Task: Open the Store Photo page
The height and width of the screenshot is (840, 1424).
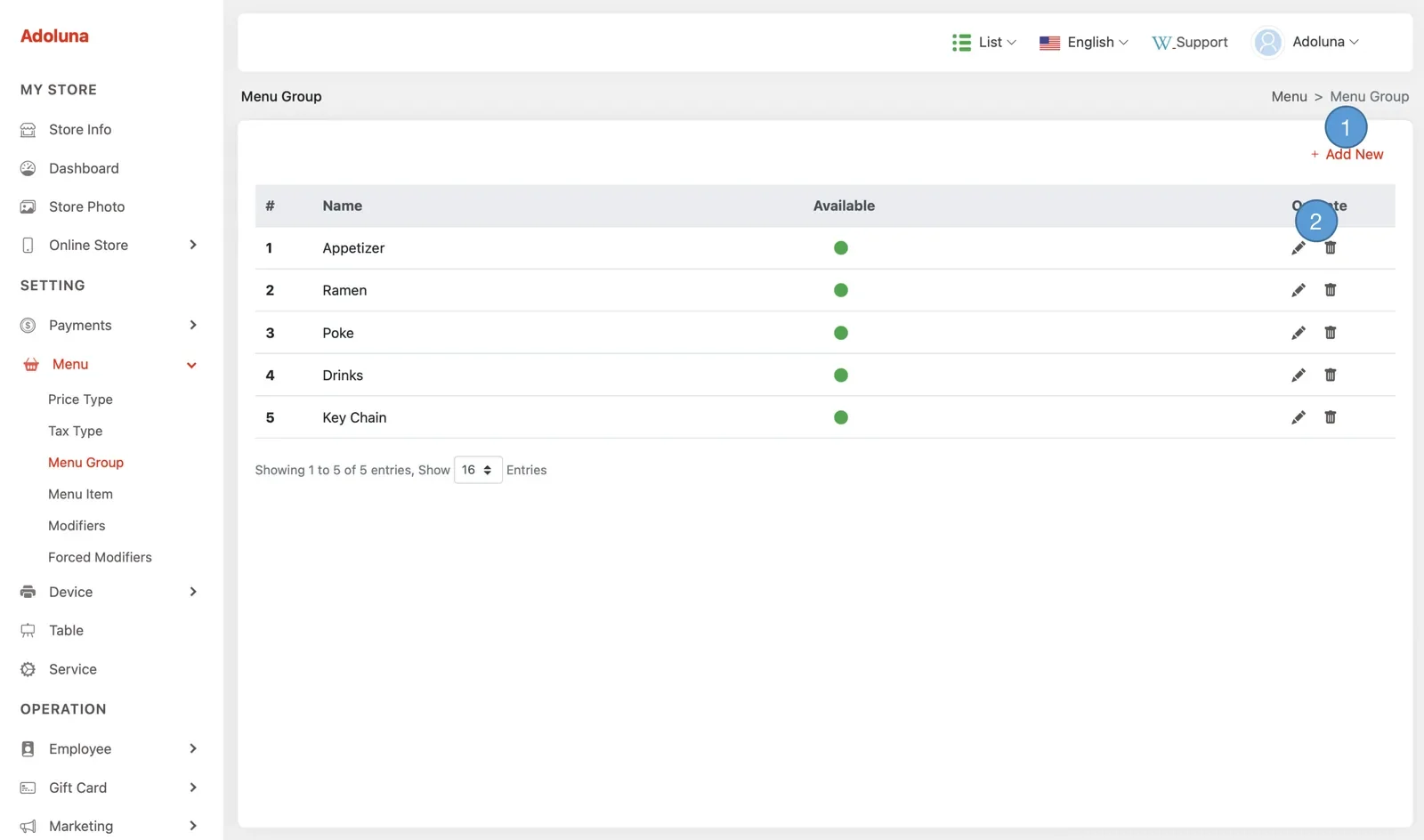Action: (x=87, y=206)
